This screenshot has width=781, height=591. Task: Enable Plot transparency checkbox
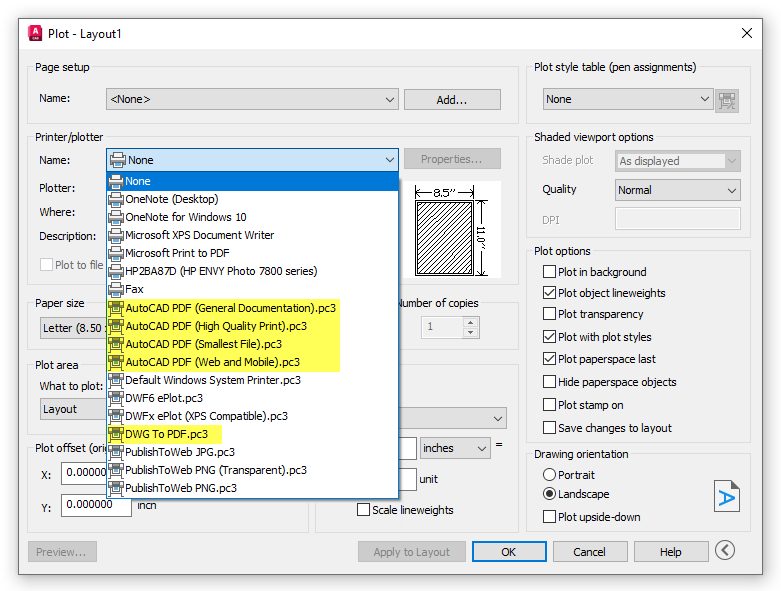tap(549, 314)
